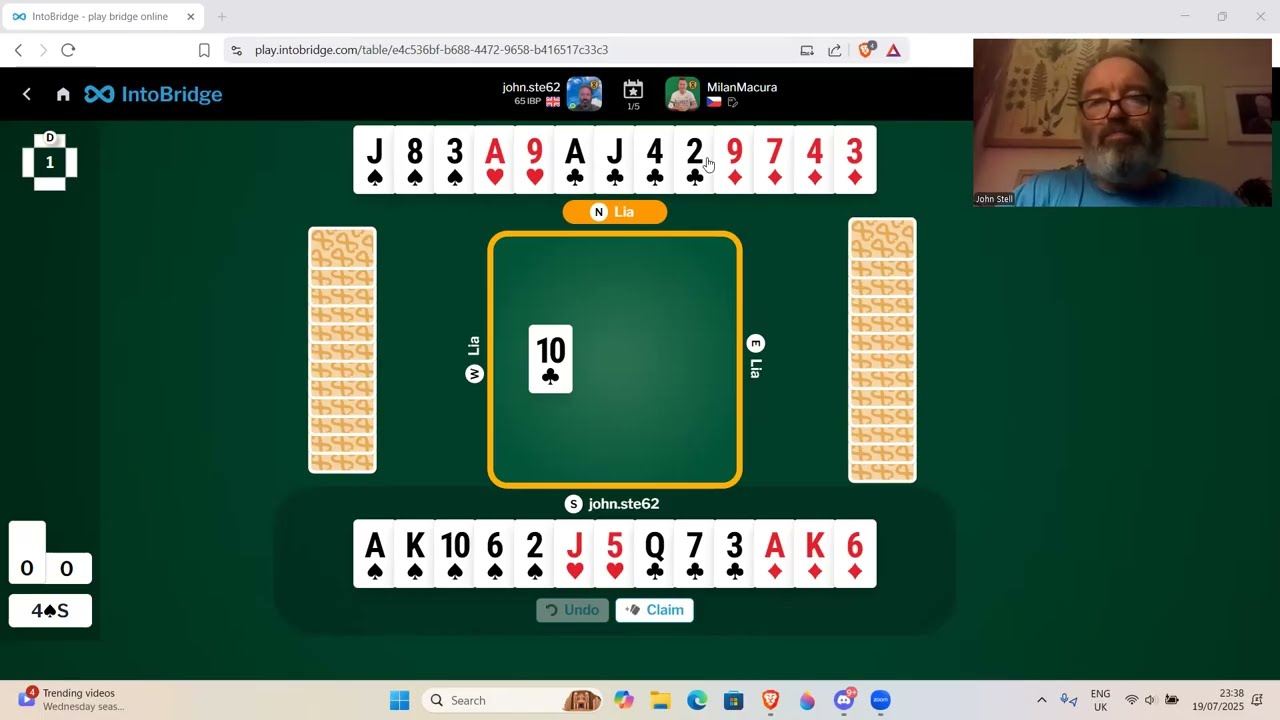Select the 4 of diamonds in North hand
Viewport: 1280px width, 720px height.
point(814,160)
